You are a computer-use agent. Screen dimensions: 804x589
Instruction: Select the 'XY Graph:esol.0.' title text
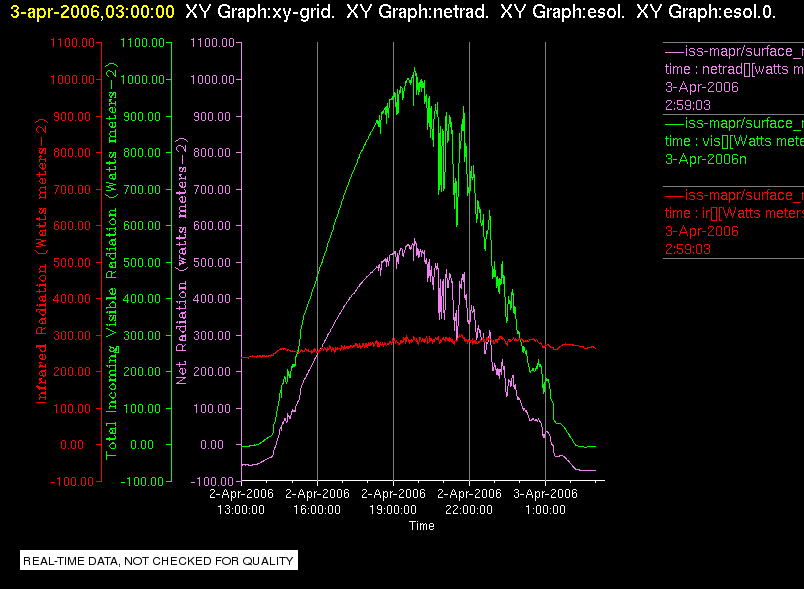[706, 11]
